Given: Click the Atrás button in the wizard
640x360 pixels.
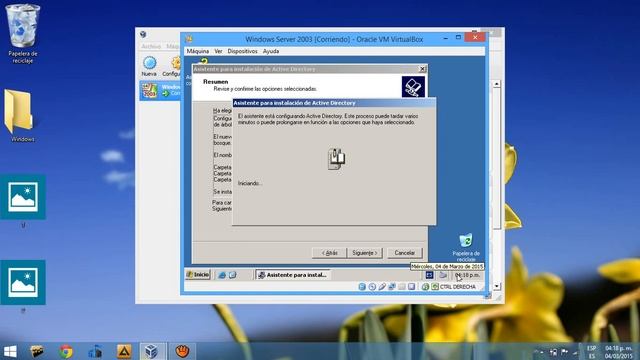Looking at the screenshot, I should (x=329, y=253).
